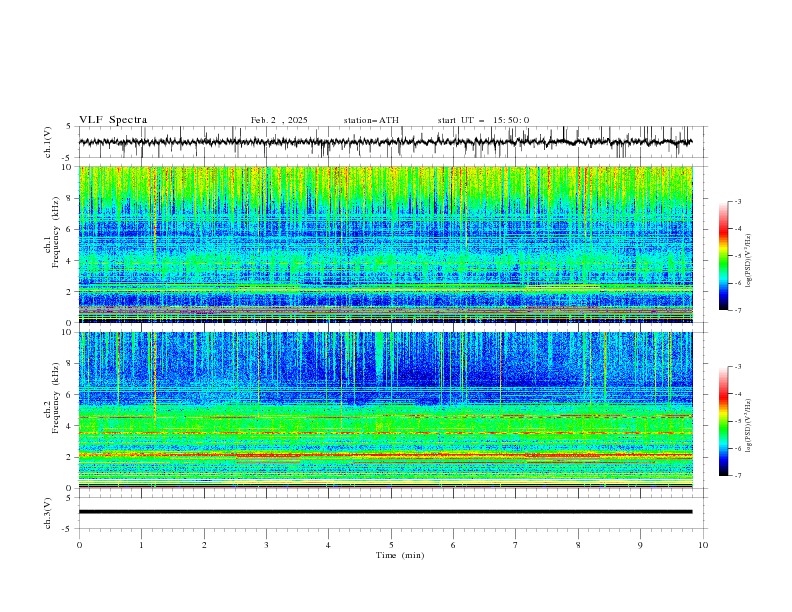Click the "-5" tick of the lower color bar

tap(738, 421)
